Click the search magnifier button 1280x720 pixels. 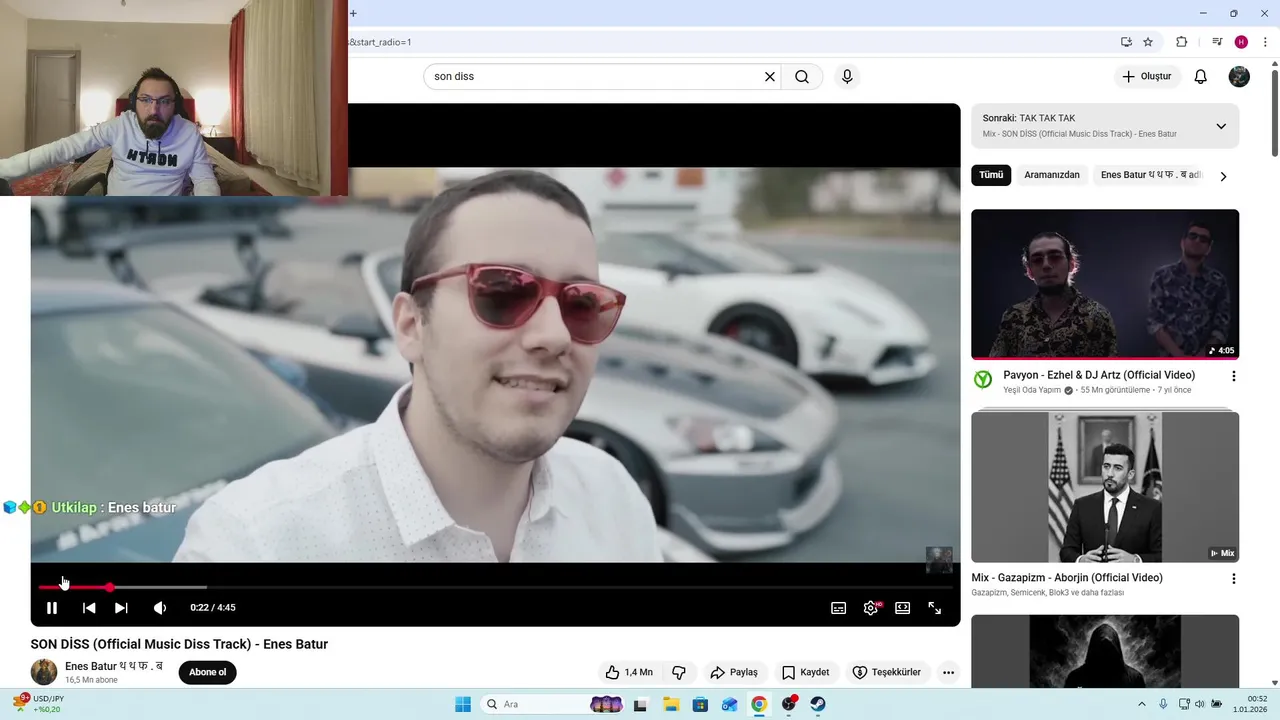(x=802, y=77)
